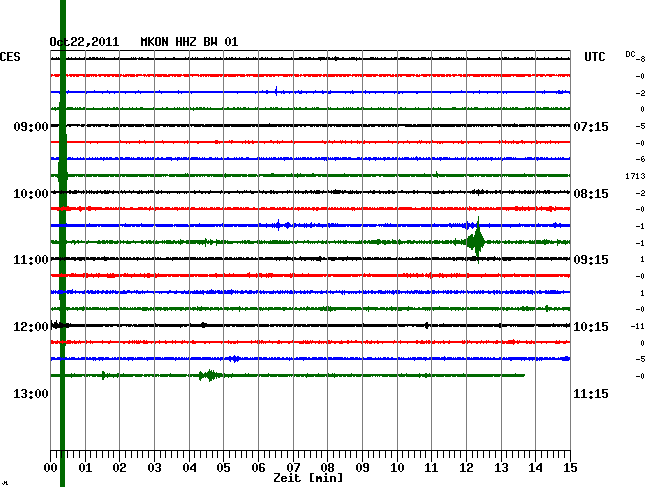
Task: Click minute 07 on the time axis
Action: tap(293, 468)
